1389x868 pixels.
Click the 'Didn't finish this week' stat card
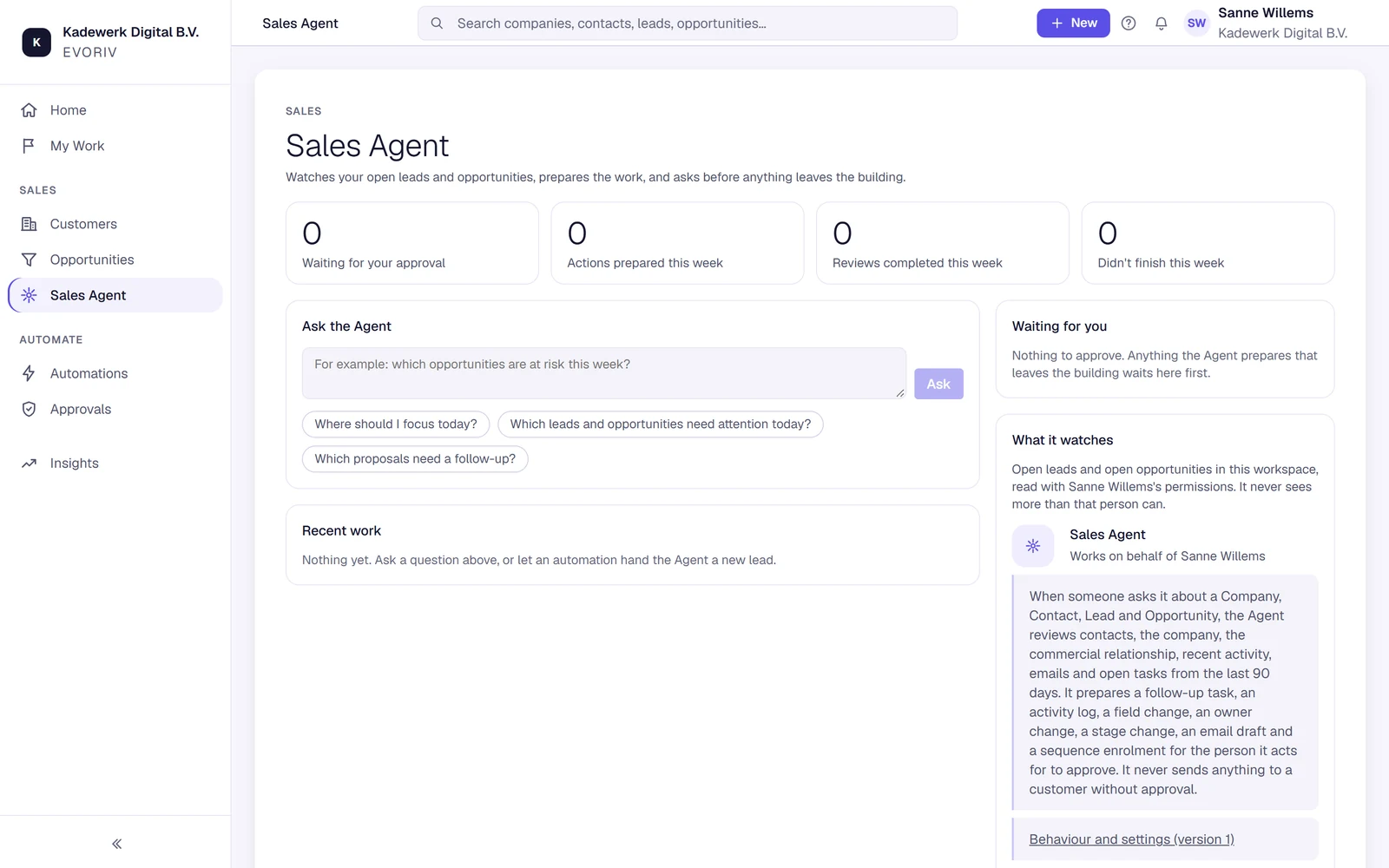(x=1208, y=243)
